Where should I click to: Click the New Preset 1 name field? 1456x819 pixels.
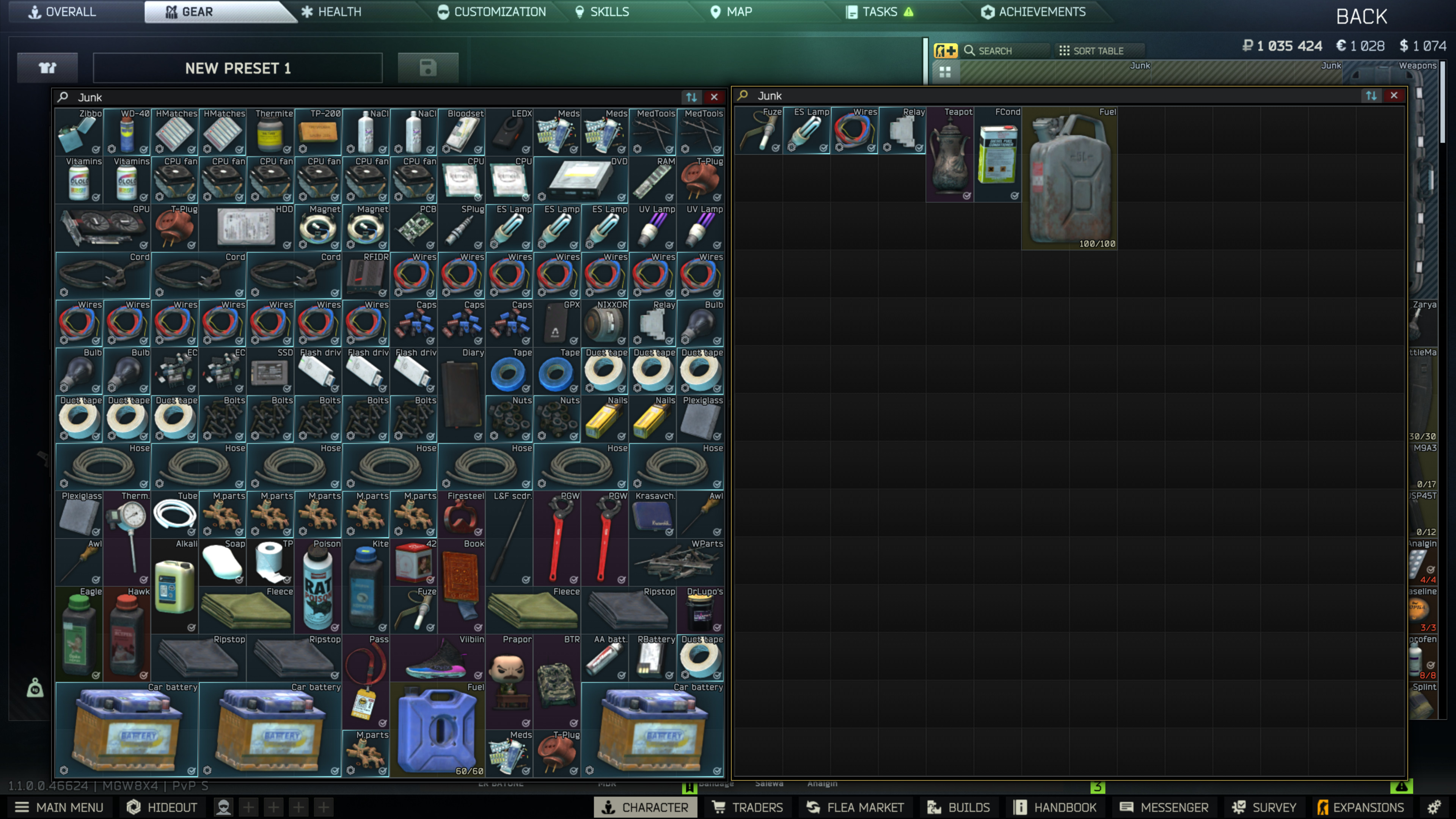click(x=237, y=68)
